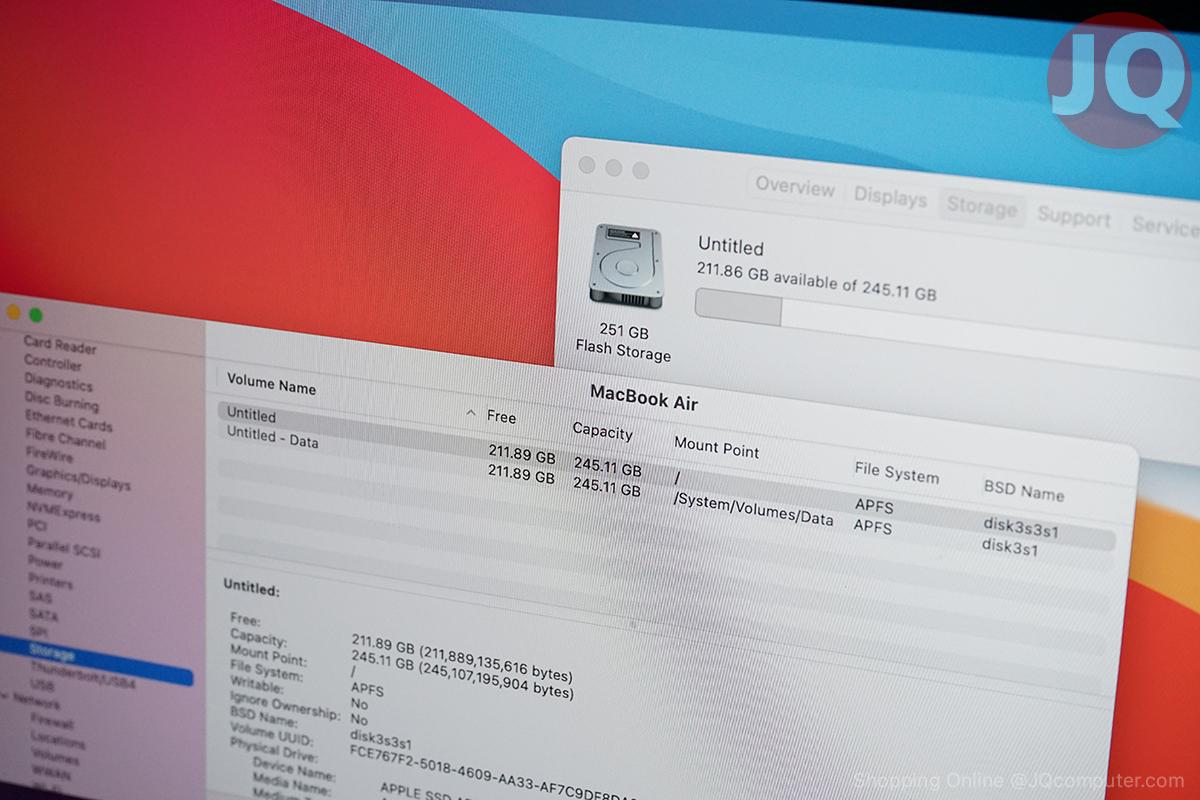Viewport: 1200px width, 800px height.
Task: Show the Printers section
Action: 50,581
